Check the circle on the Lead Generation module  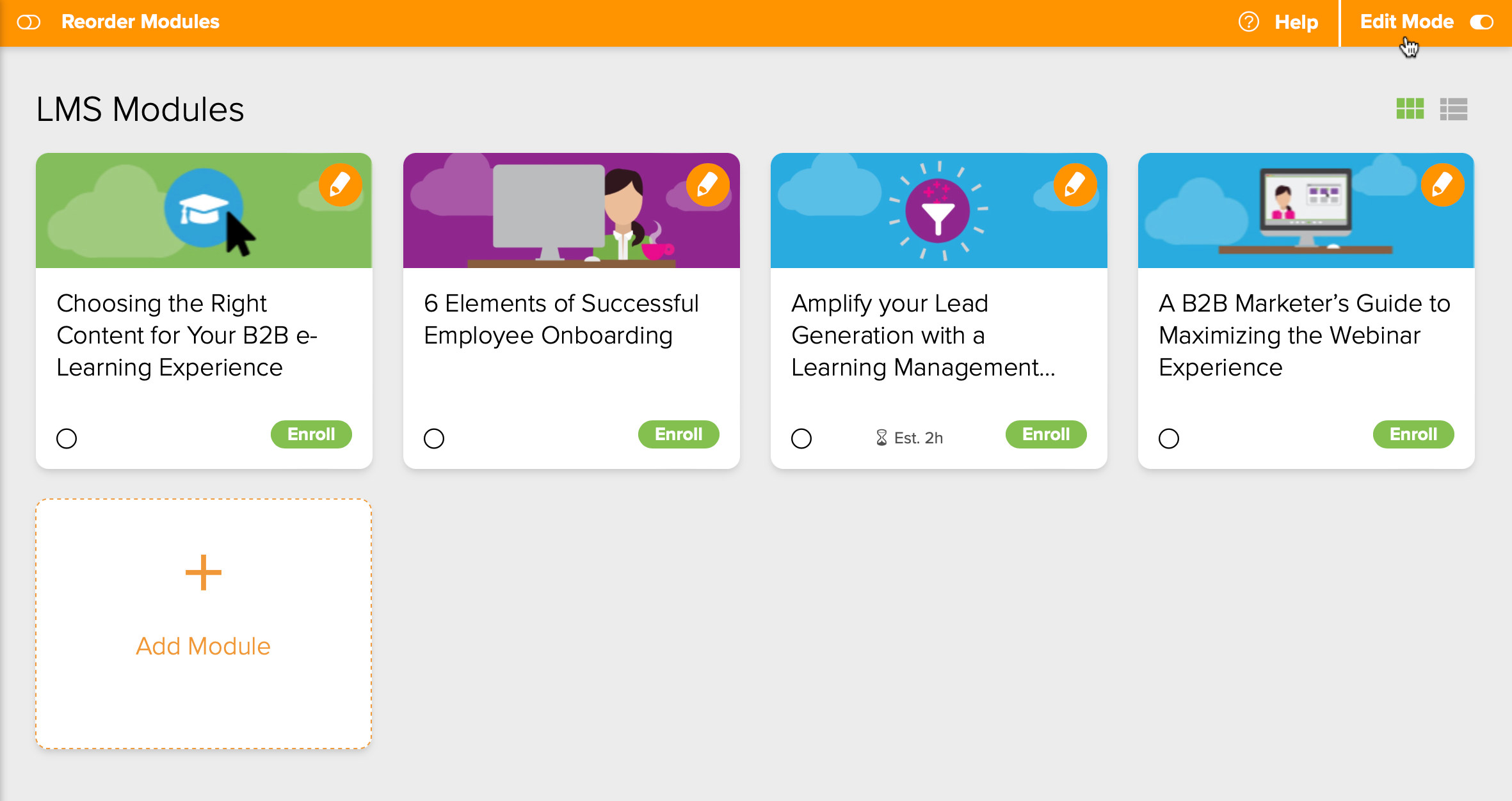[801, 438]
